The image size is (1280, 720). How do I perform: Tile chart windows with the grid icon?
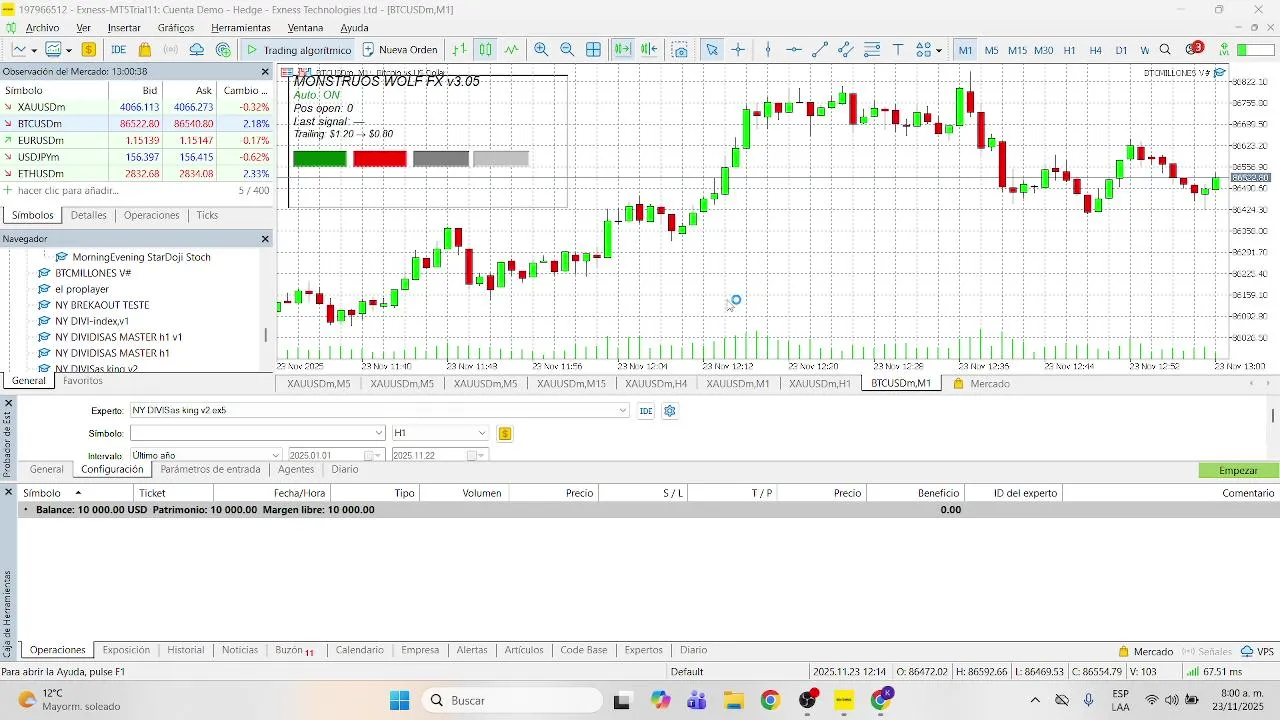(x=593, y=49)
